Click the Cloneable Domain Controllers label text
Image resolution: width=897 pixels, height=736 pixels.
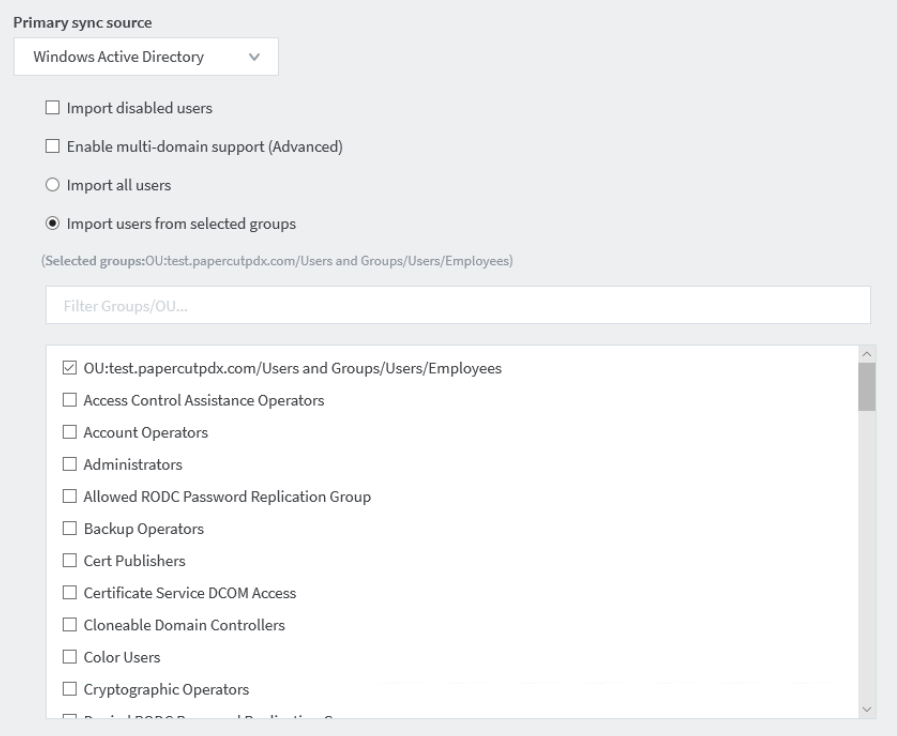pyautogui.click(x=184, y=625)
